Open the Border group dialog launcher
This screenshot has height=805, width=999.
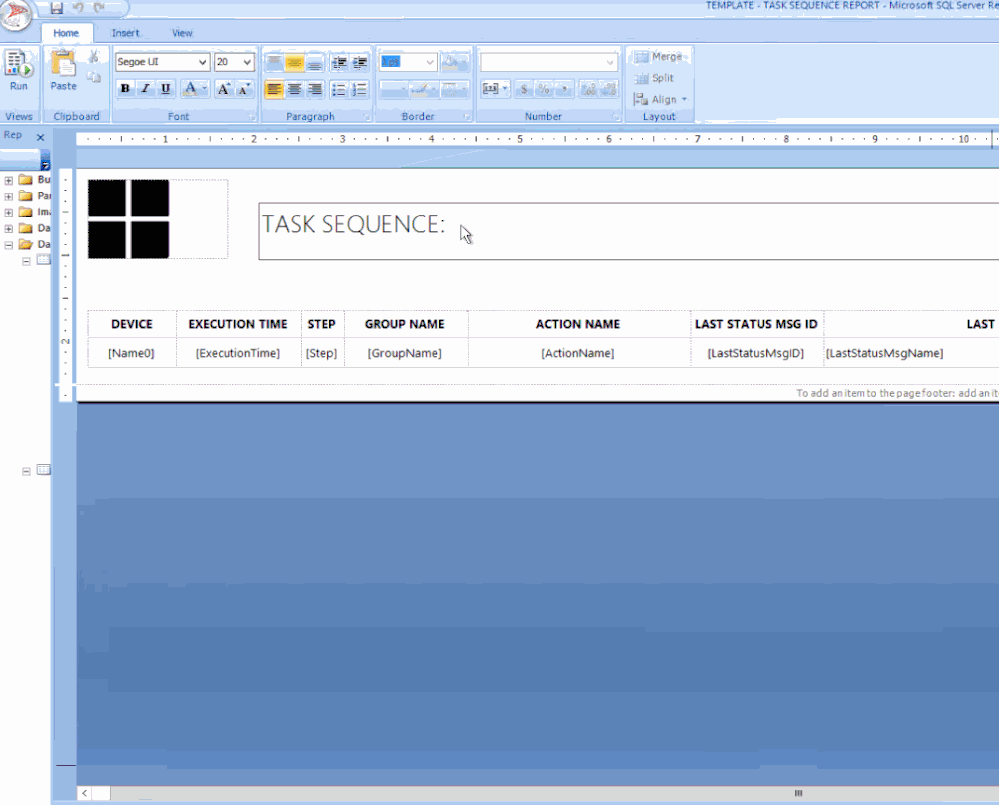467,117
